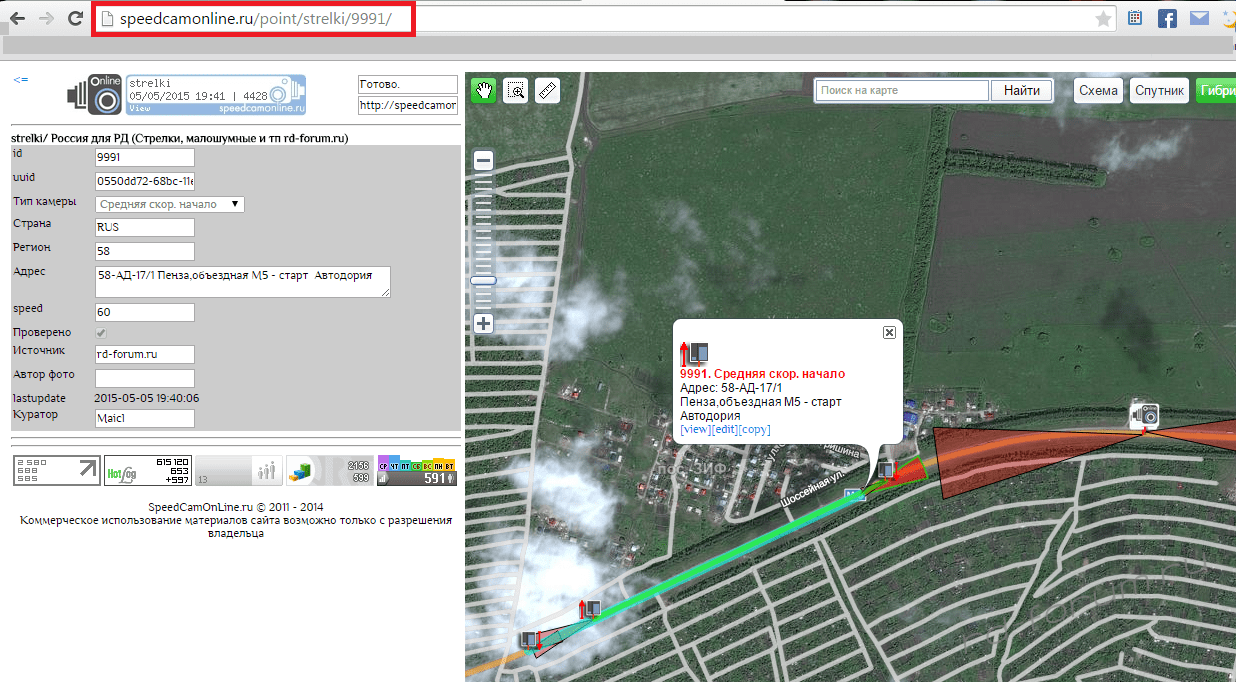Switch map to Спутник view

1159,91
